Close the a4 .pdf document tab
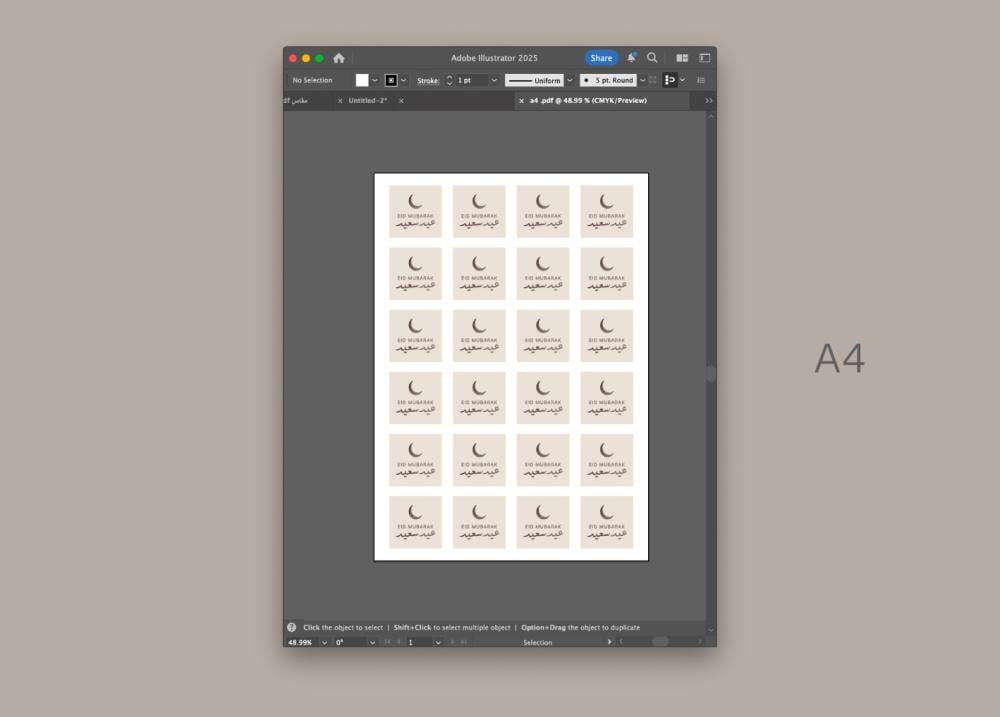The image size is (1000, 717). [x=521, y=101]
